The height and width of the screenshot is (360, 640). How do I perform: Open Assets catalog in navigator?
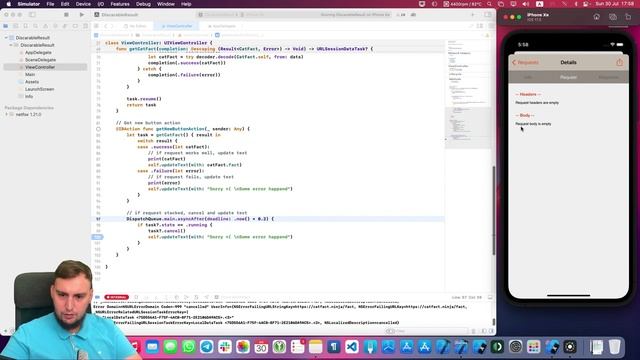pyautogui.click(x=32, y=82)
